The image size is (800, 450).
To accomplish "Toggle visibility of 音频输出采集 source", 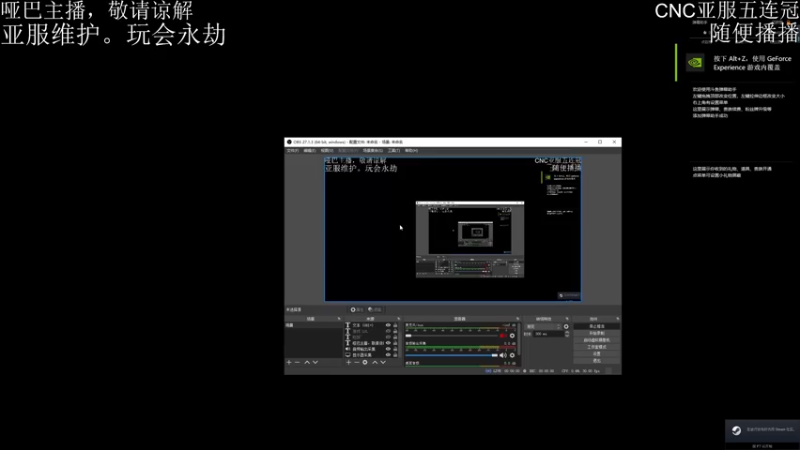I will click(388, 349).
